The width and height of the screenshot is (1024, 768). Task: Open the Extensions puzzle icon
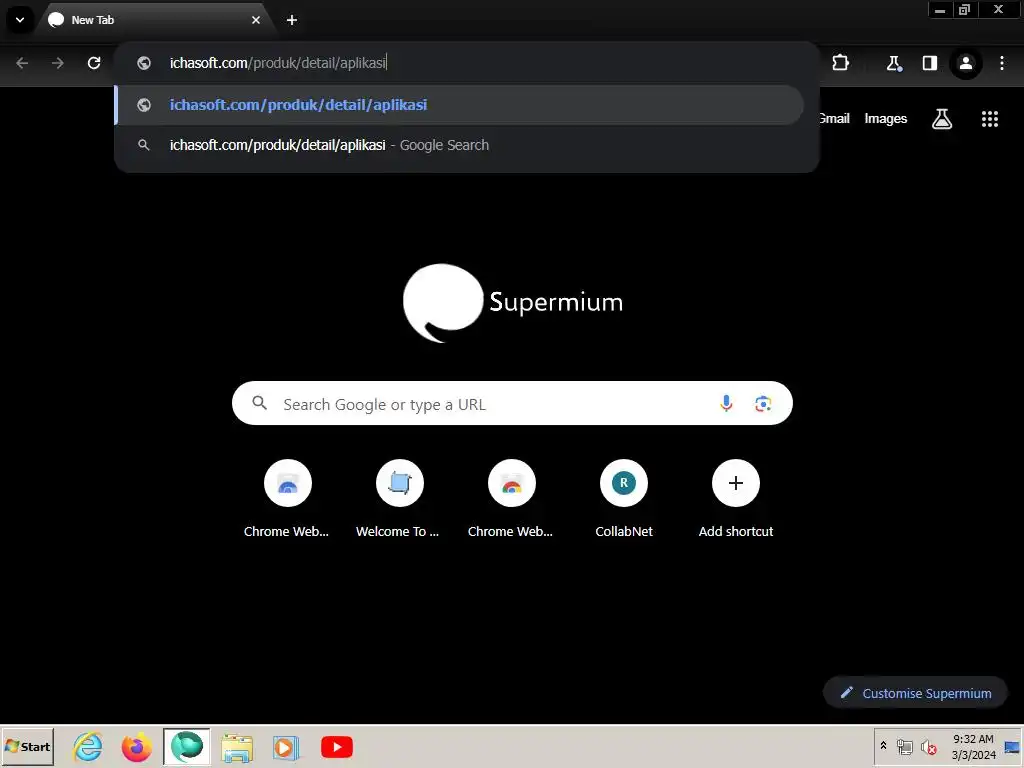pyautogui.click(x=840, y=63)
